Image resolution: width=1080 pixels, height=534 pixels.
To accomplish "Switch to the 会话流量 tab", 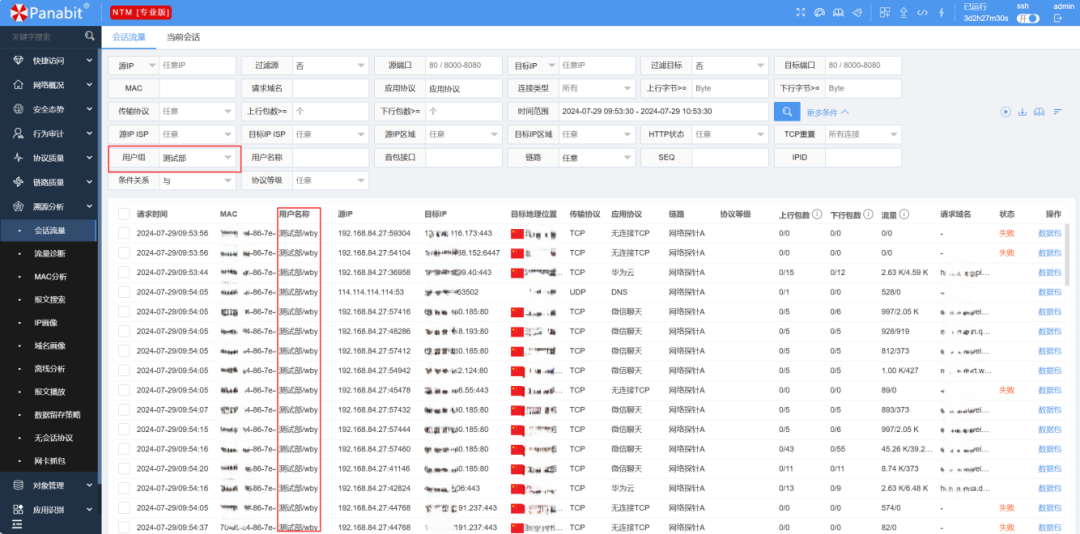I will [129, 37].
